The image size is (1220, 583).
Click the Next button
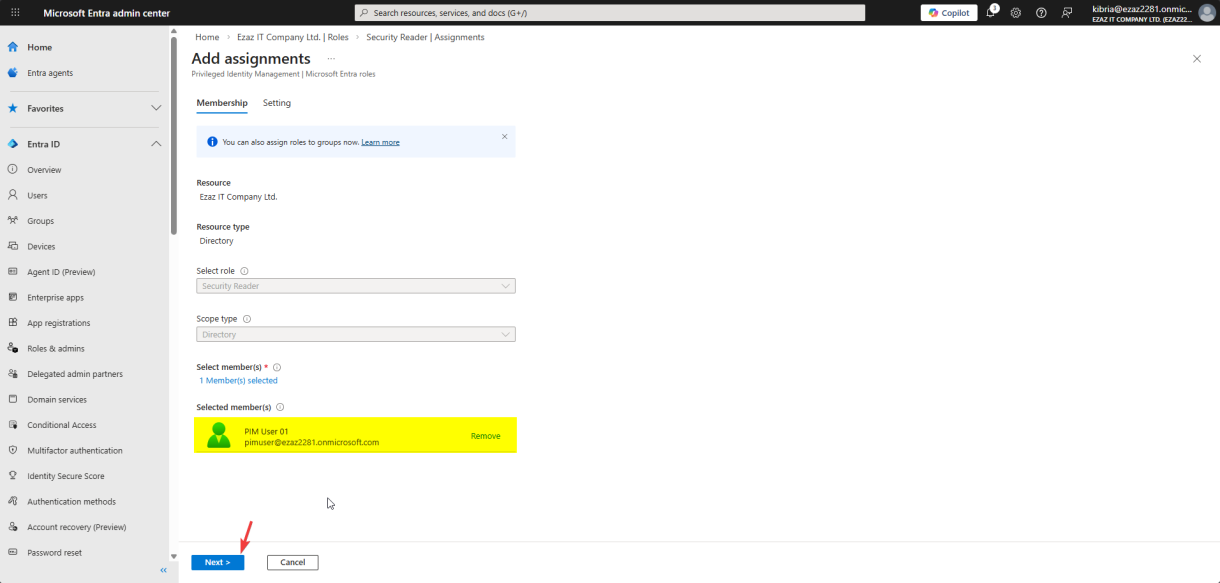[217, 562]
